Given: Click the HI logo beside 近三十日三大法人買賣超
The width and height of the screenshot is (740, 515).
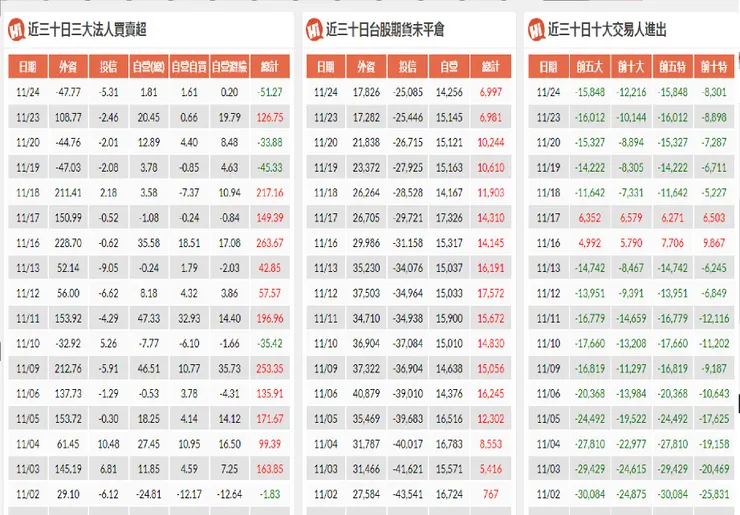Looking at the screenshot, I should tap(17, 30).
